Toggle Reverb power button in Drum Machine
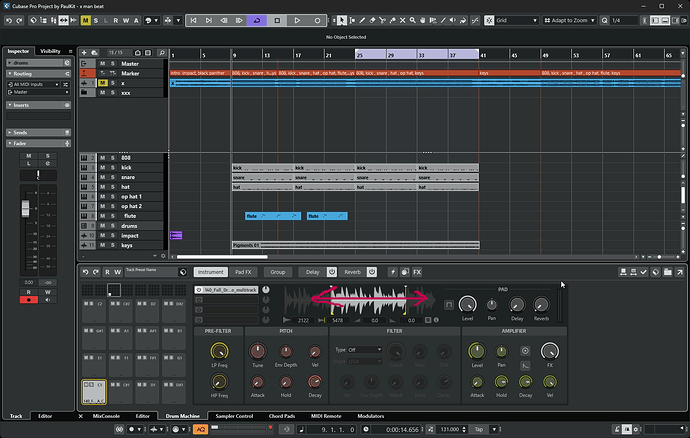This screenshot has width=690, height=438. [x=372, y=272]
